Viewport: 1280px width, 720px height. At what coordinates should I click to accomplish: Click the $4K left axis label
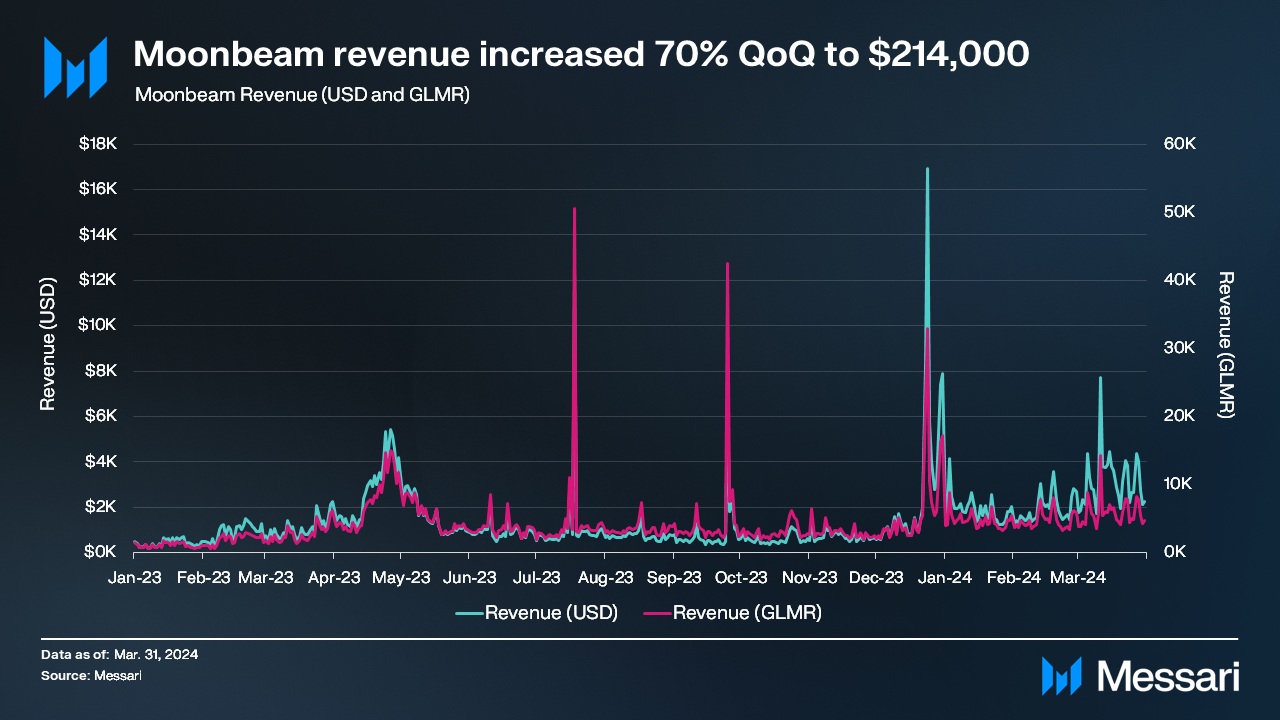[103, 461]
